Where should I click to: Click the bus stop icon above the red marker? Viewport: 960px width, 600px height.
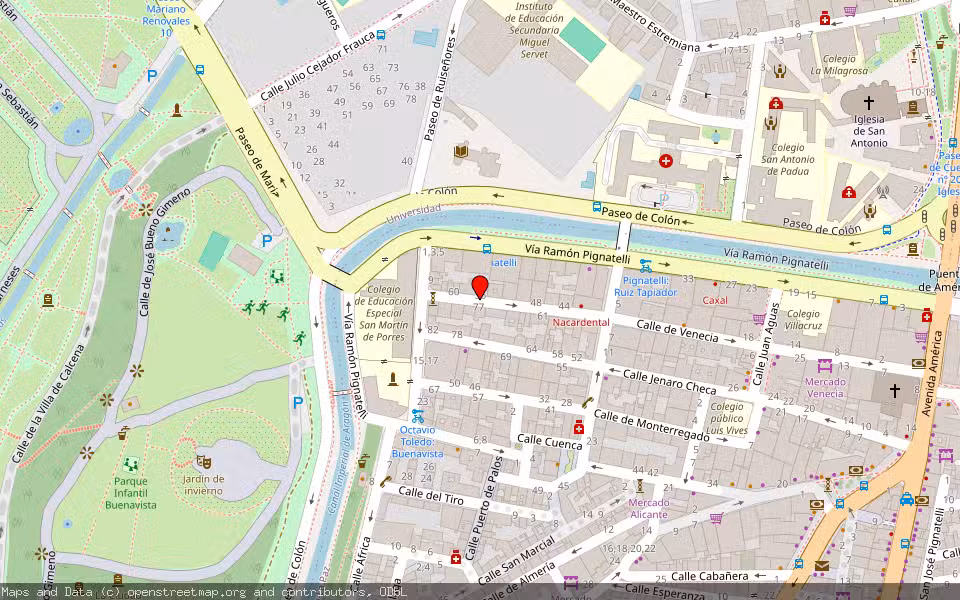coord(487,249)
